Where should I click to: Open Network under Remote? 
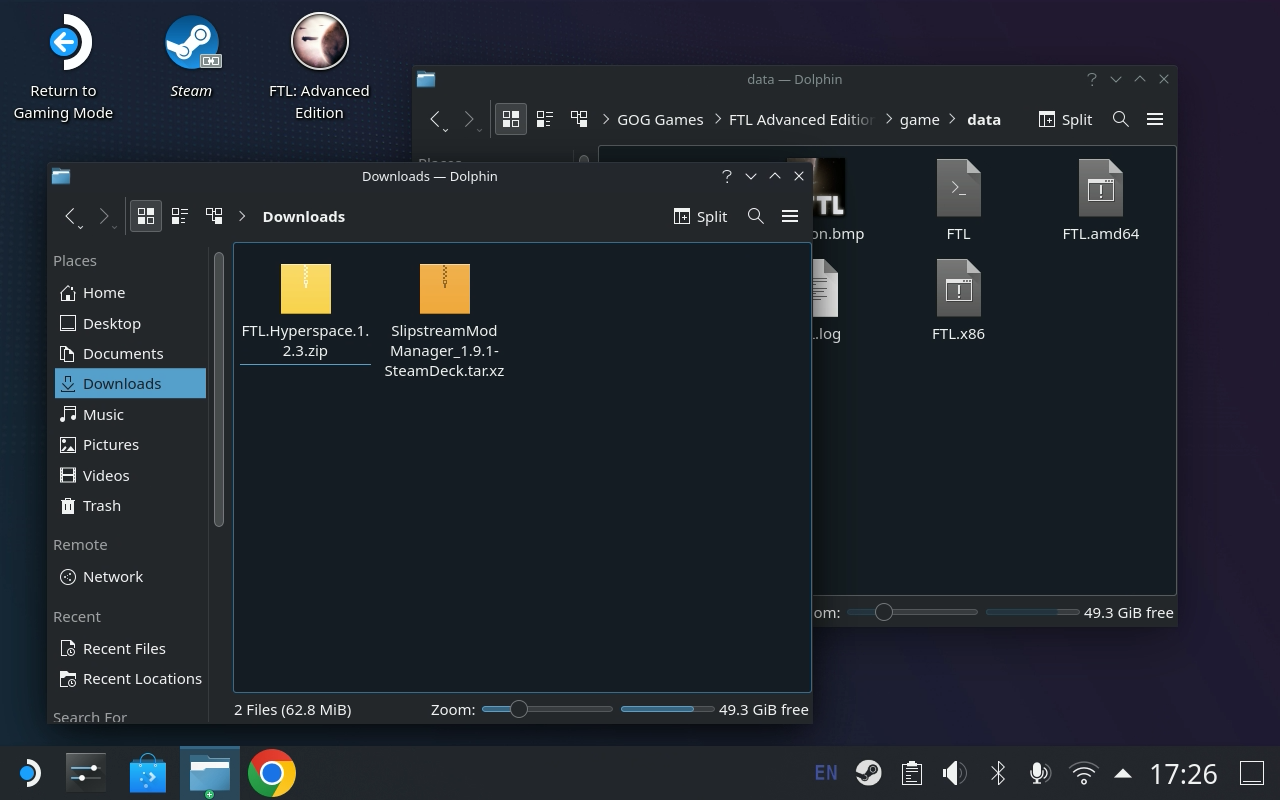[130, 576]
